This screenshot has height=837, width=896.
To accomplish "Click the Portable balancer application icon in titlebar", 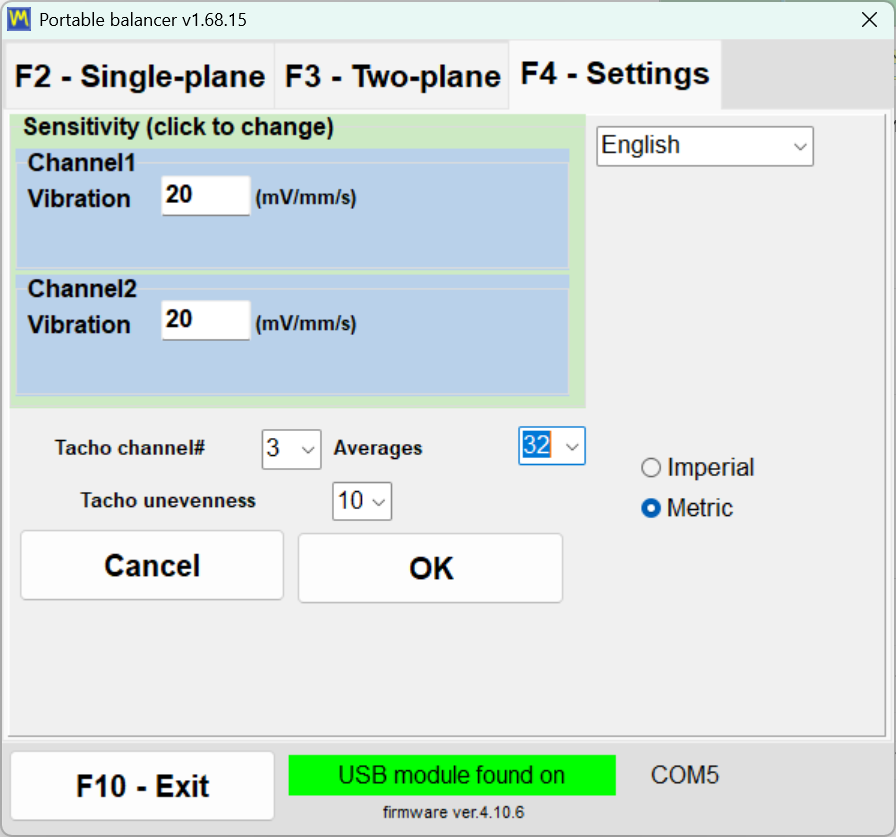I will tap(17, 19).
